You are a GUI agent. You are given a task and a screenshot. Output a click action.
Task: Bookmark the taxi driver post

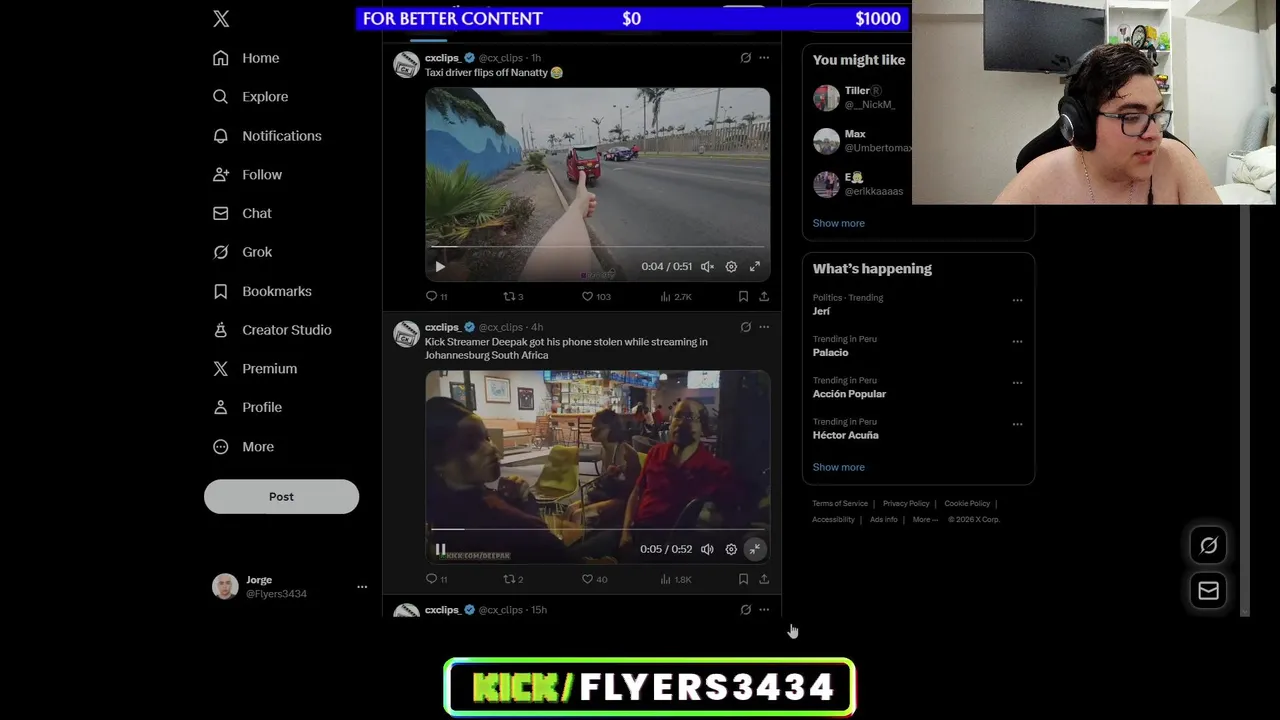743,297
